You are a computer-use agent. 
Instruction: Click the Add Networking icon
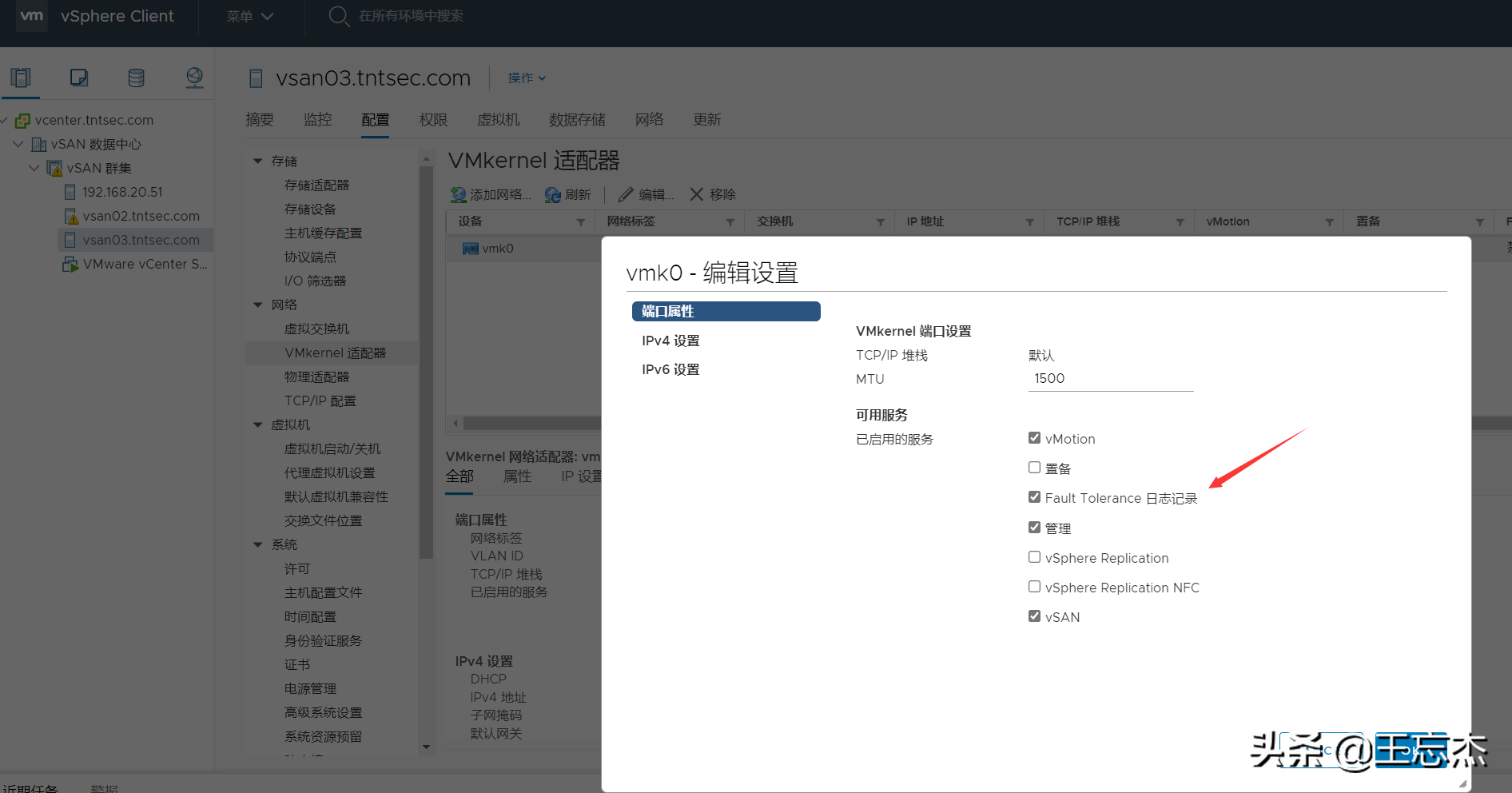point(458,194)
